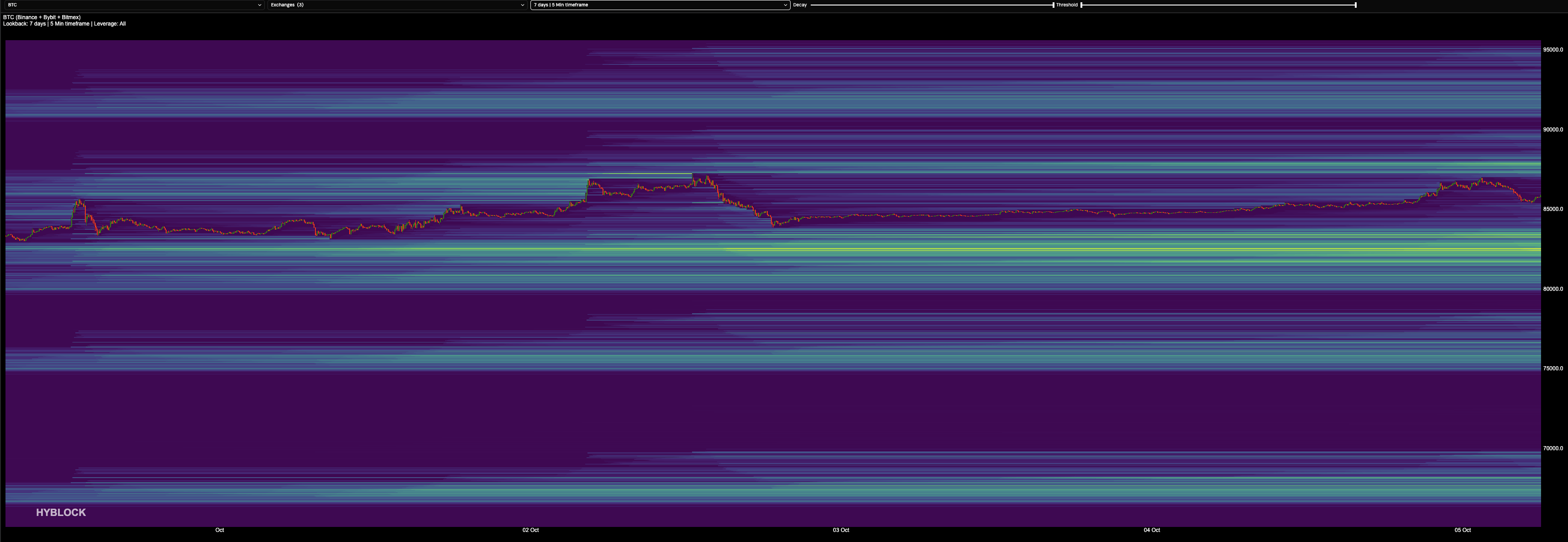The width and height of the screenshot is (1568, 542).
Task: Click the Decay label
Action: [800, 5]
